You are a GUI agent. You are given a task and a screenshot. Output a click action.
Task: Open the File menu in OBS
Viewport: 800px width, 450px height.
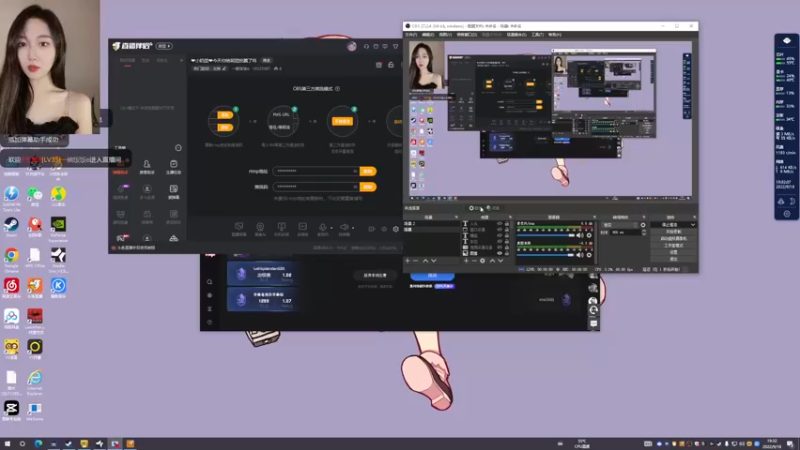(411, 35)
